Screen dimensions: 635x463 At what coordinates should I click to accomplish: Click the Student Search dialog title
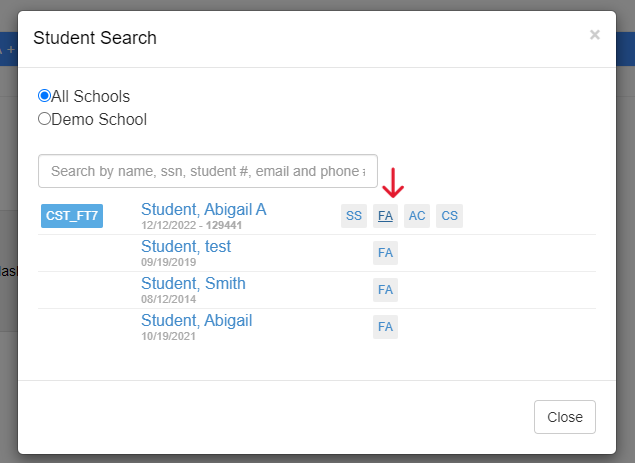(95, 38)
